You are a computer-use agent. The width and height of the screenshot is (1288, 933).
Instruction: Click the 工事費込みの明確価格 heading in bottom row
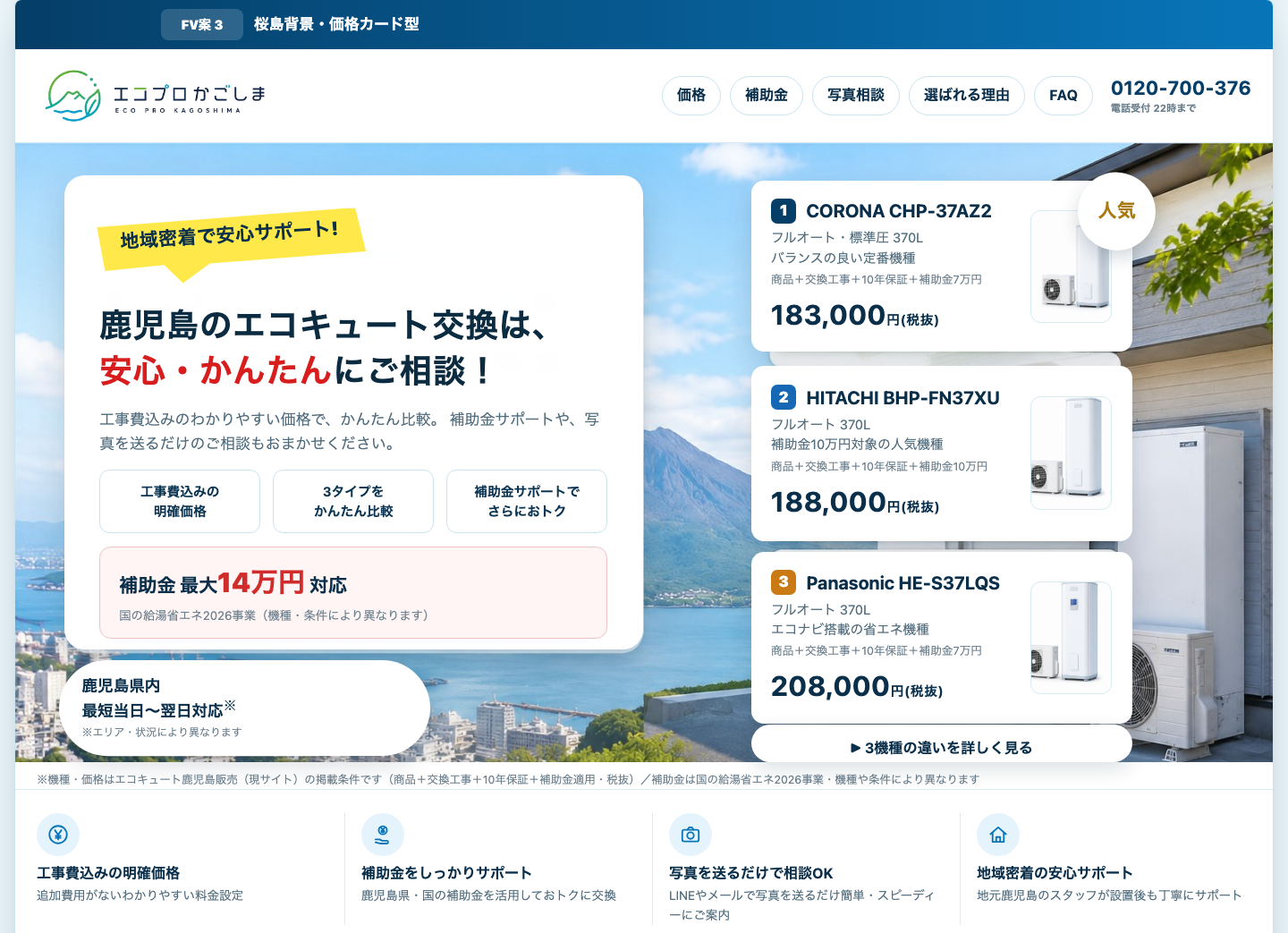coord(108,873)
